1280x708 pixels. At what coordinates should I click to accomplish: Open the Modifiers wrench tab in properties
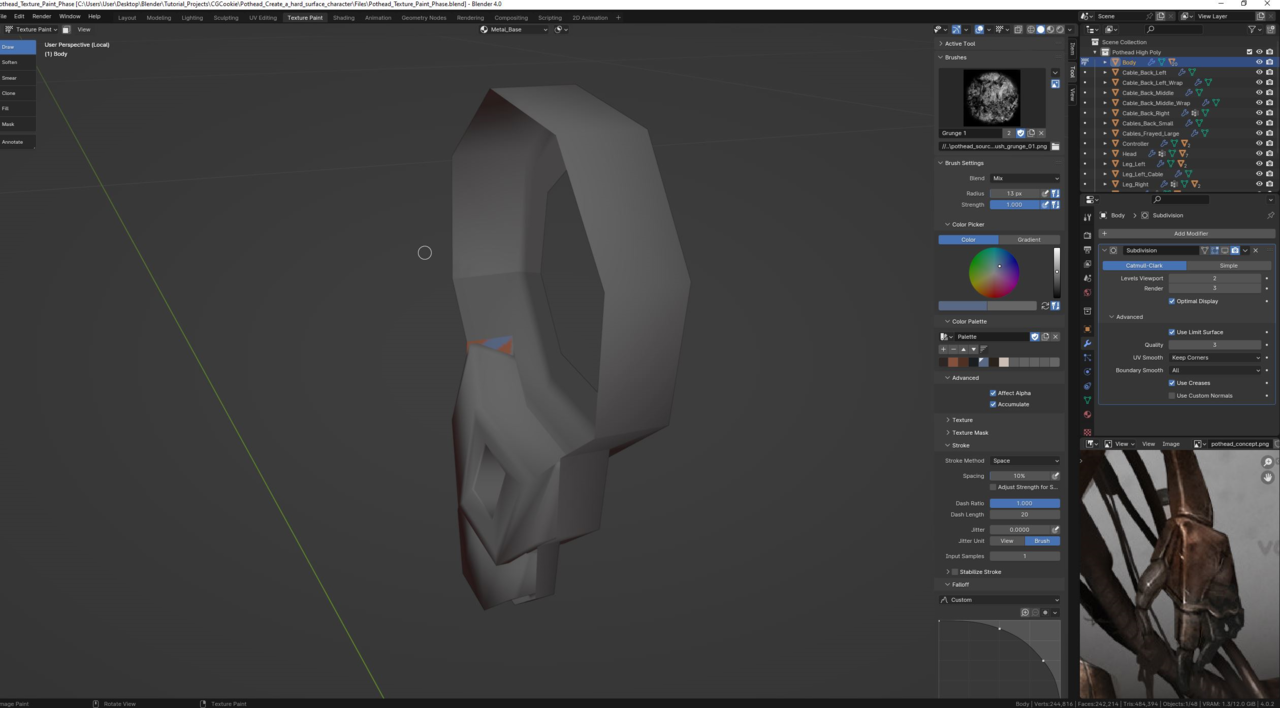click(x=1087, y=343)
